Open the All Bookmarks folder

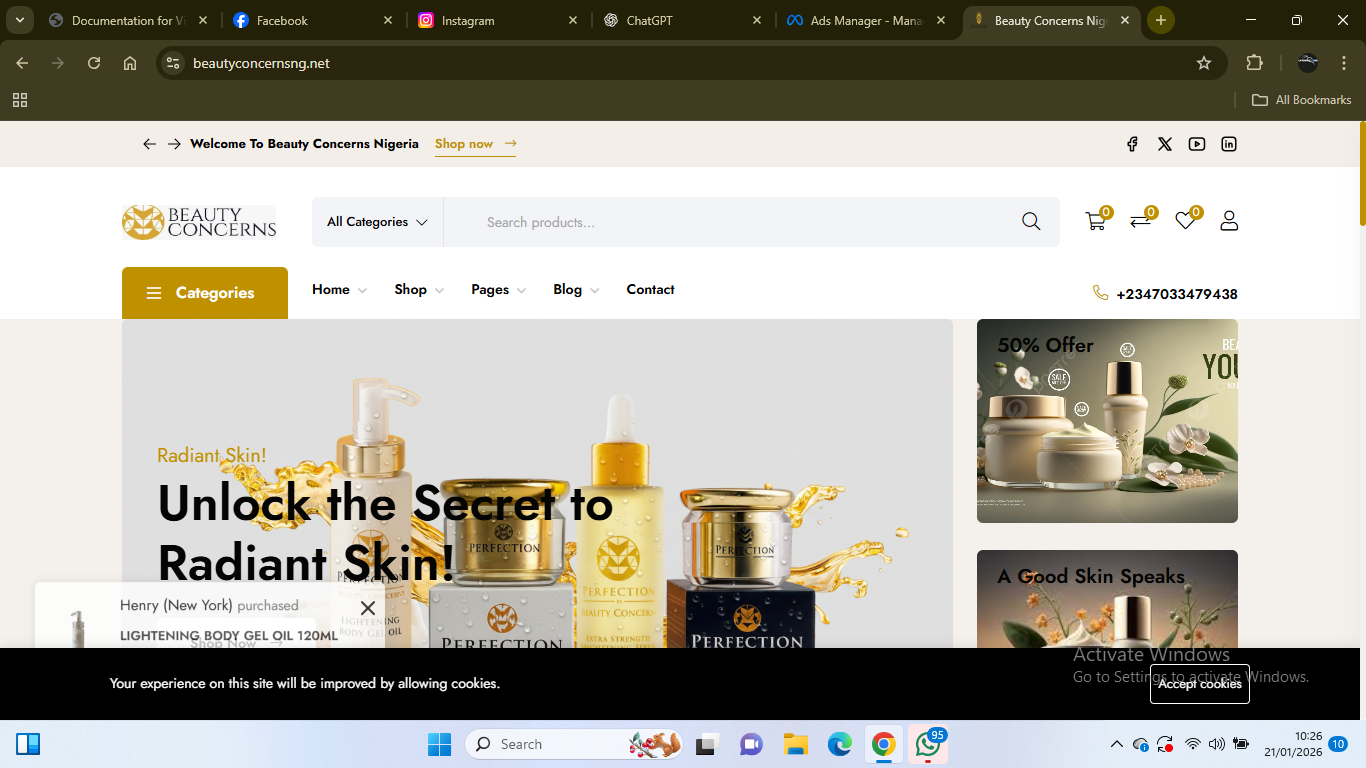click(x=1302, y=100)
